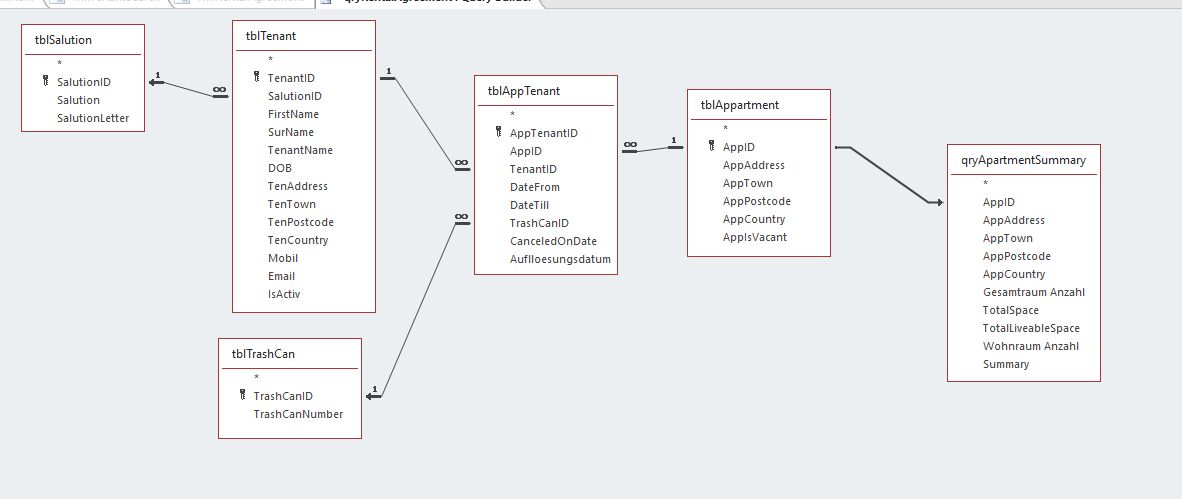Screen dimensions: 1182x499
Task: Select the CanceledOnDate field
Action: point(553,241)
